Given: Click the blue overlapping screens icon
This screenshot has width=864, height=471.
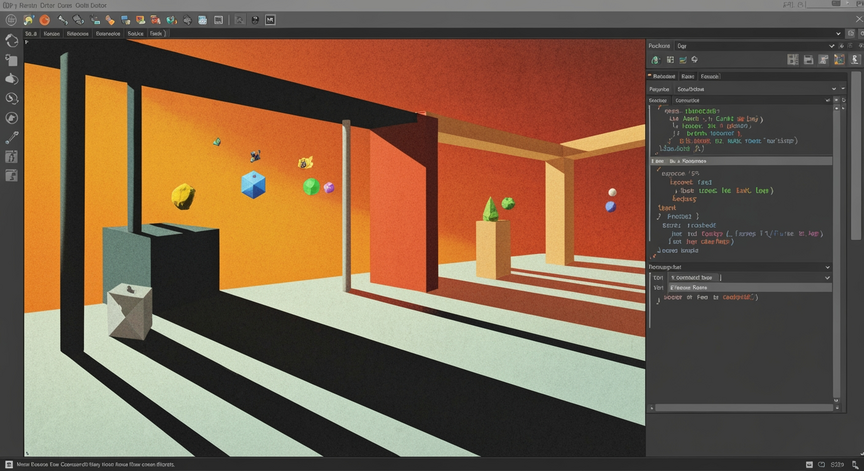Looking at the screenshot, I should click(x=126, y=20).
